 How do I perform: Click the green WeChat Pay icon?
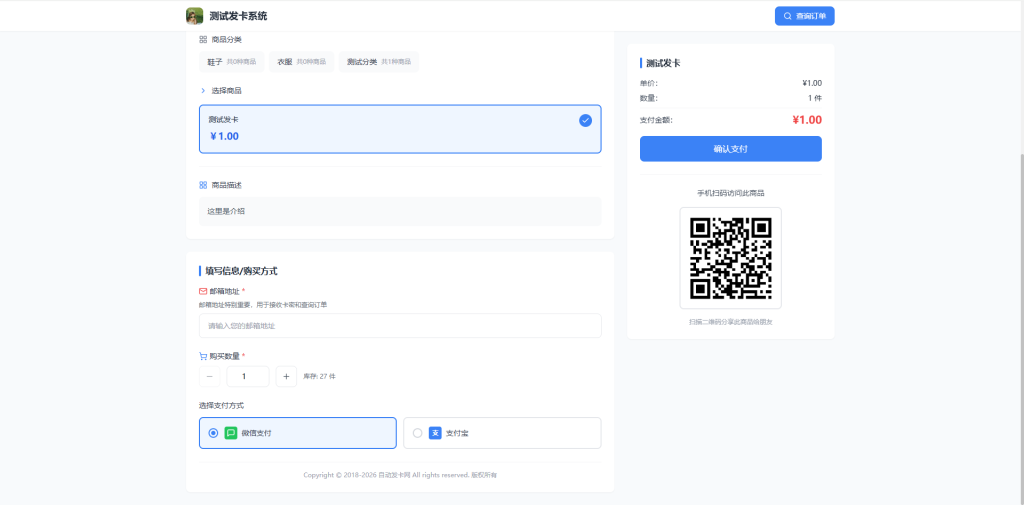click(x=231, y=433)
